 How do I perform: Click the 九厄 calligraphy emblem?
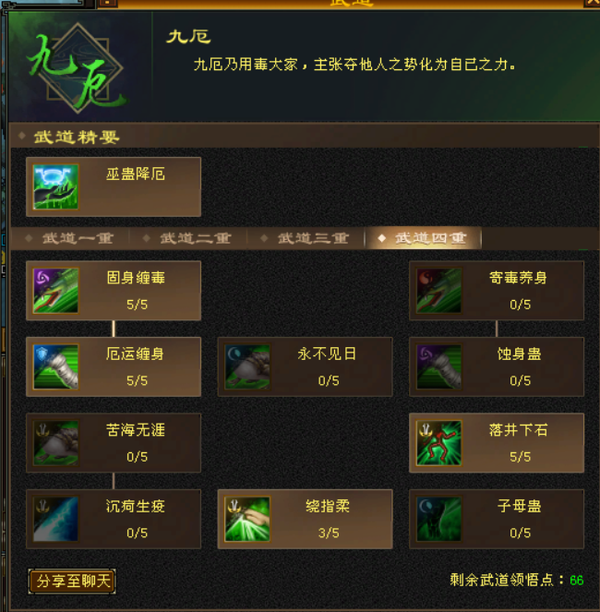pyautogui.click(x=77, y=69)
